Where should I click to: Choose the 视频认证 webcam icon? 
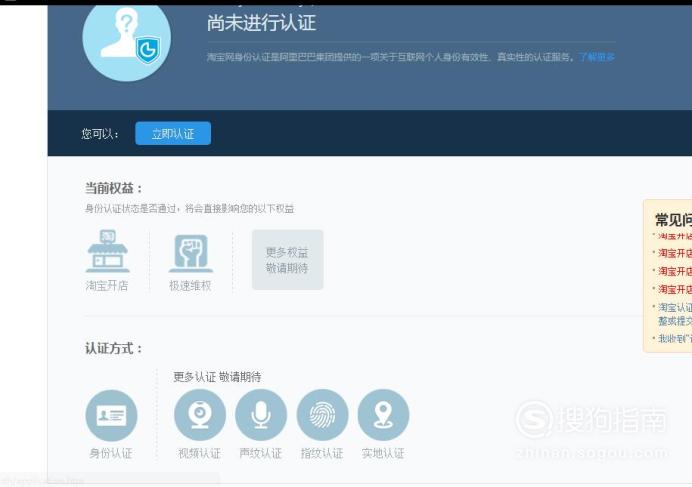(200, 415)
